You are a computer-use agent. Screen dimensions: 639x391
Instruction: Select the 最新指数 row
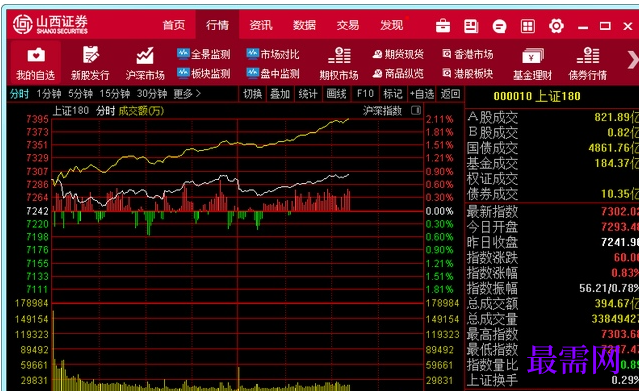(x=553, y=212)
